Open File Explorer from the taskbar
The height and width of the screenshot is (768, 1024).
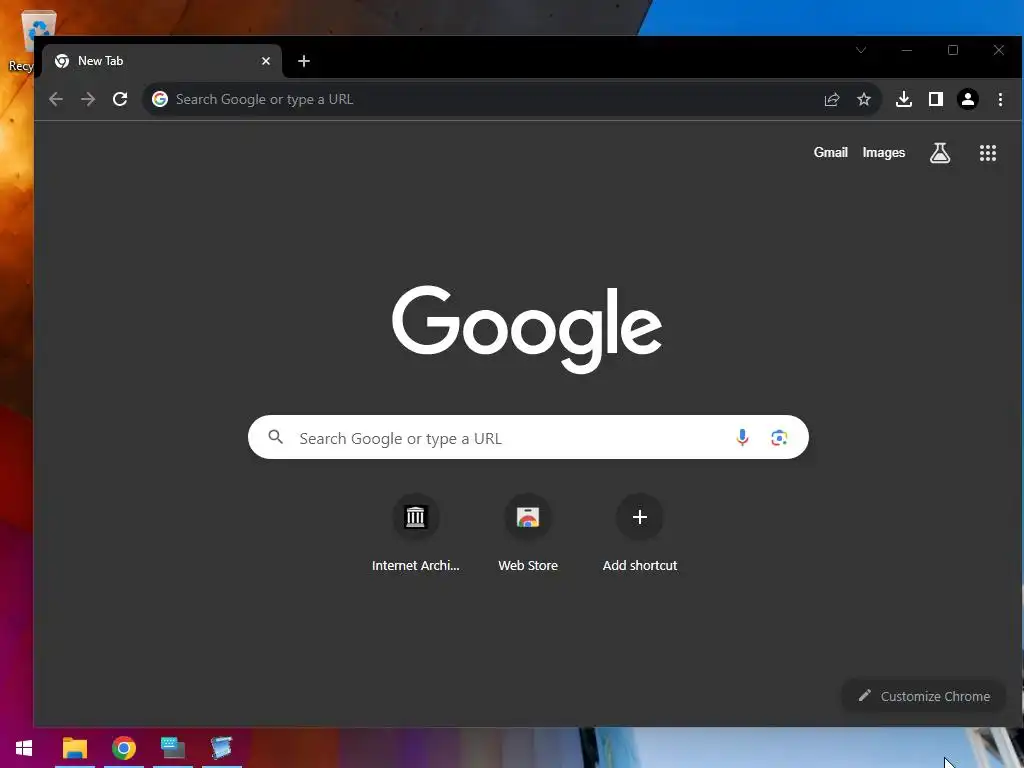(74, 748)
